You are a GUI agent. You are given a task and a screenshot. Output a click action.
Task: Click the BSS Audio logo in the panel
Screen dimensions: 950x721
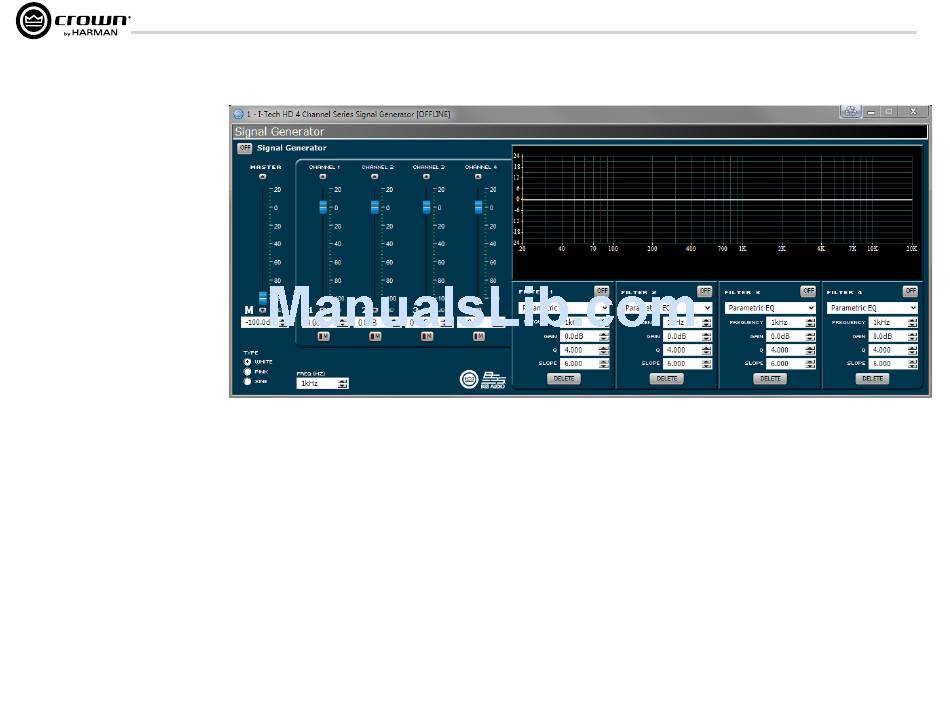pyautogui.click(x=493, y=379)
